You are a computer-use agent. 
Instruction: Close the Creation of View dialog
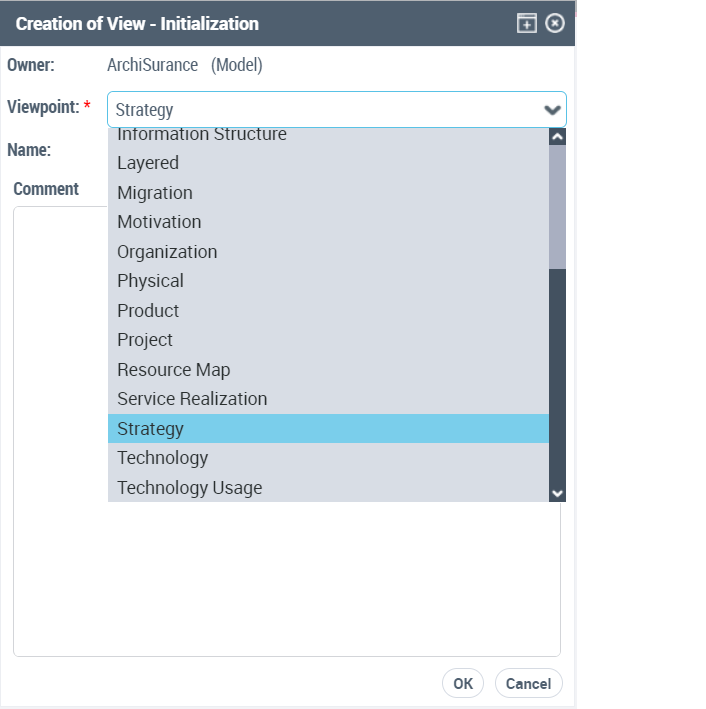coord(555,23)
